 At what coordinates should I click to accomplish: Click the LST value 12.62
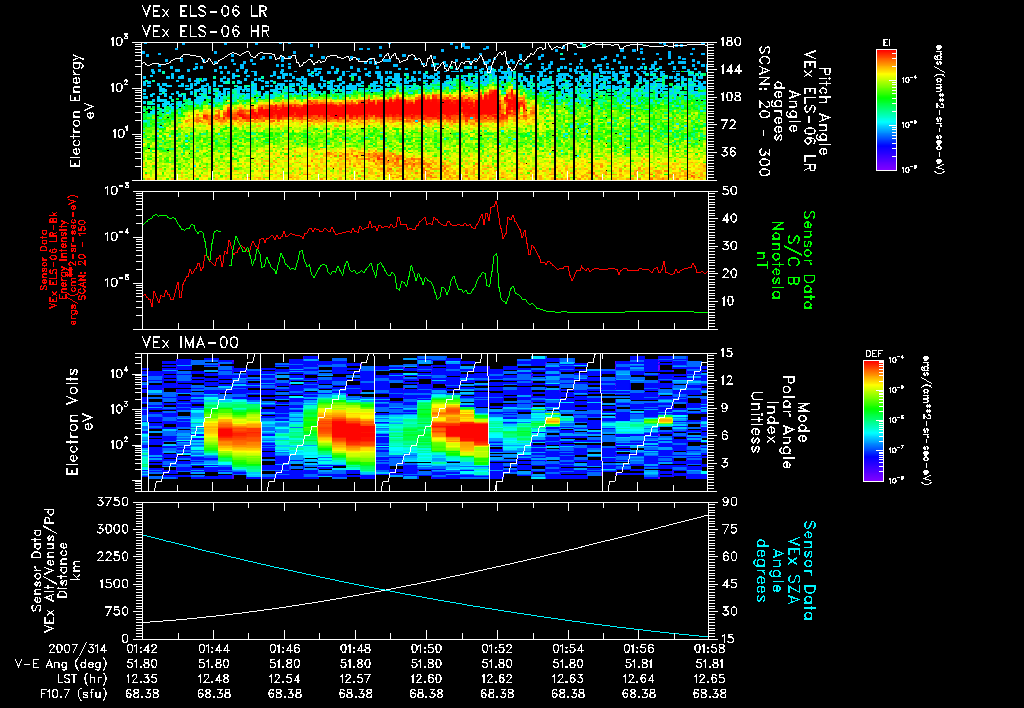point(497,679)
